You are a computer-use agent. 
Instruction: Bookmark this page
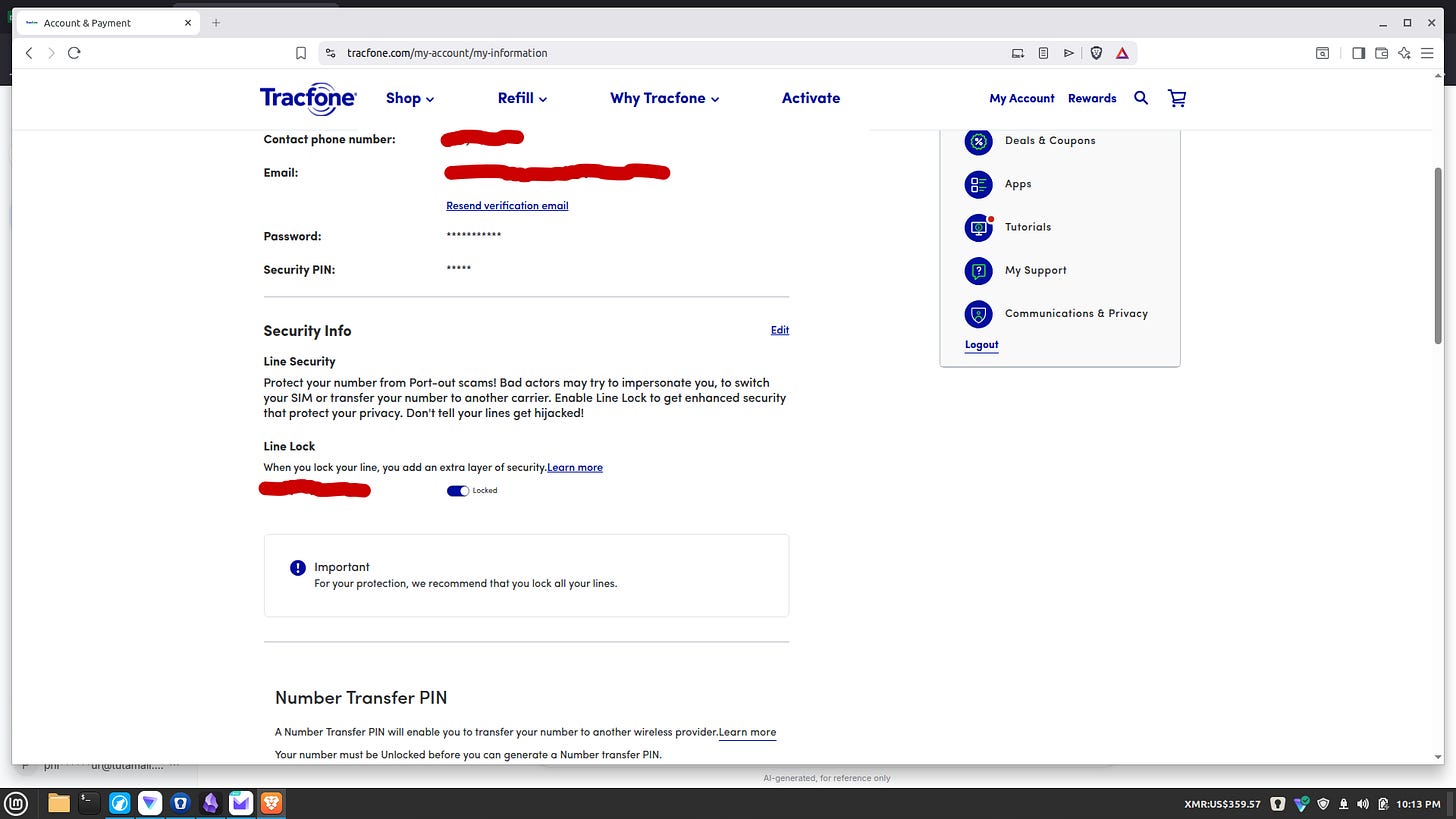[301, 53]
